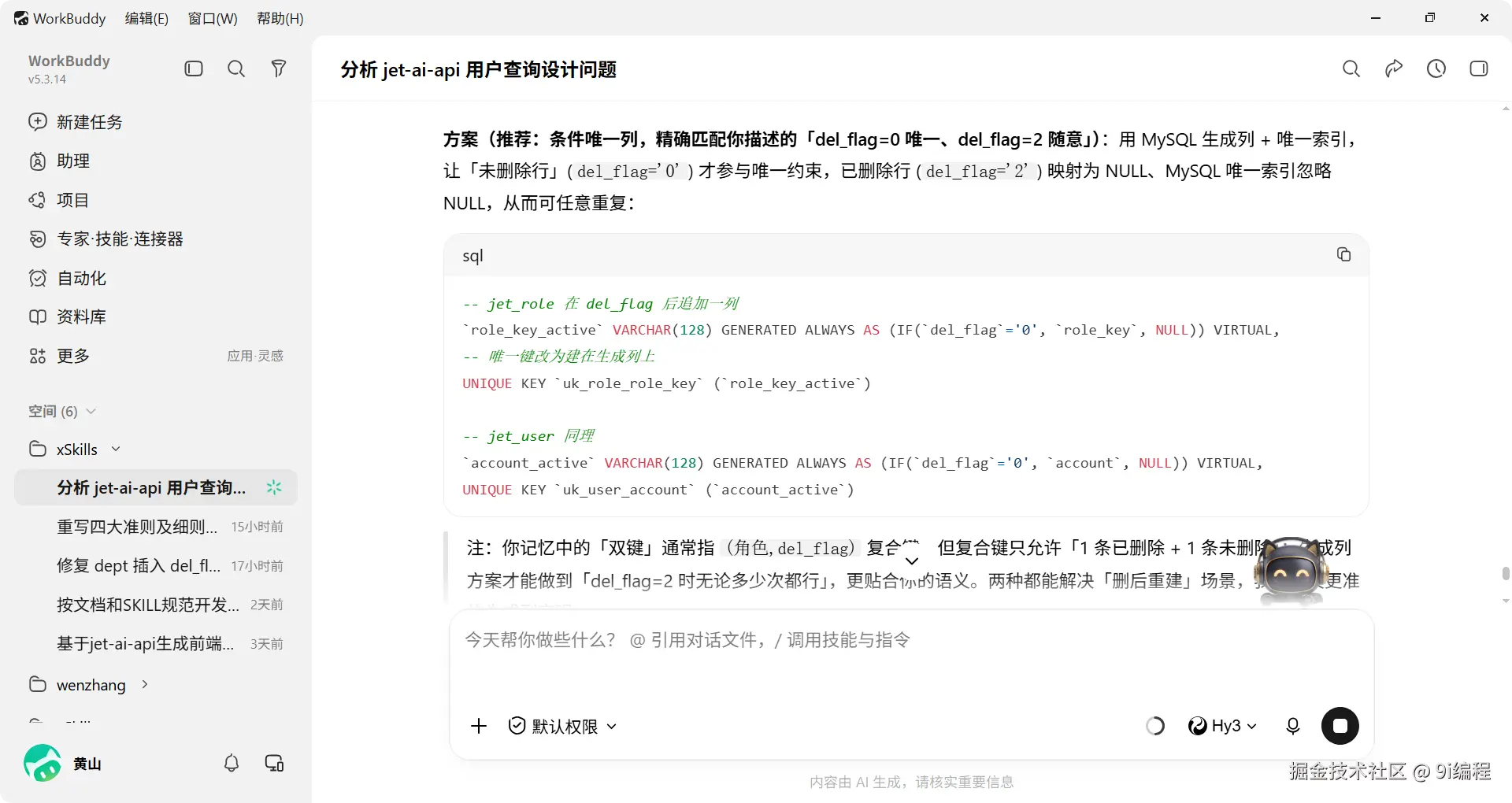Stop the running generation
The height and width of the screenshot is (803, 1512).
pos(1340,726)
